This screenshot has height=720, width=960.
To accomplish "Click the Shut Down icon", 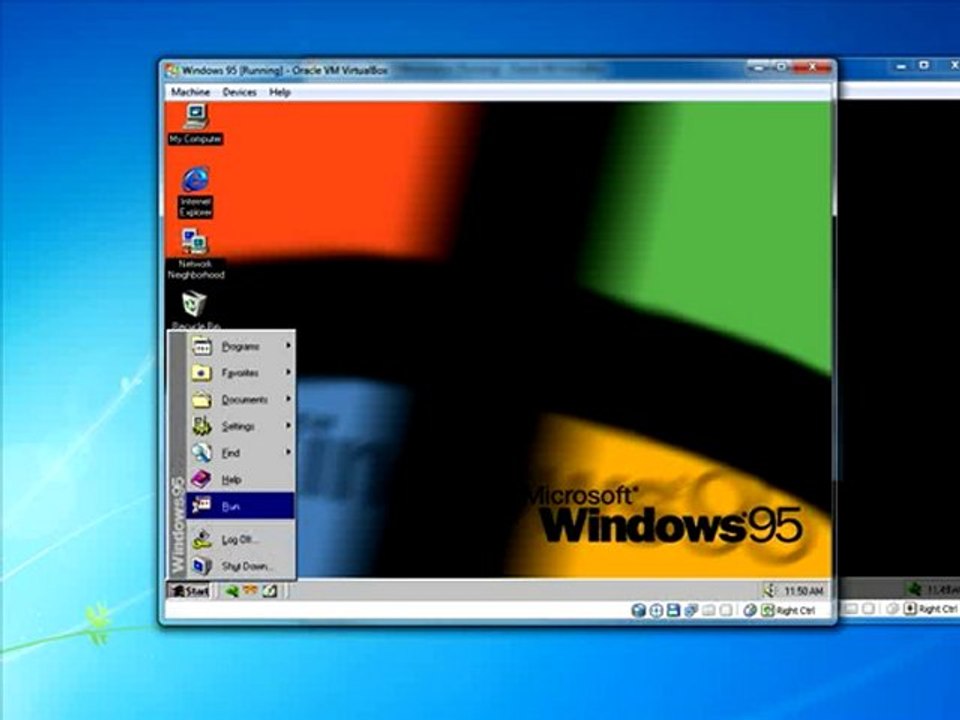I will 201,566.
